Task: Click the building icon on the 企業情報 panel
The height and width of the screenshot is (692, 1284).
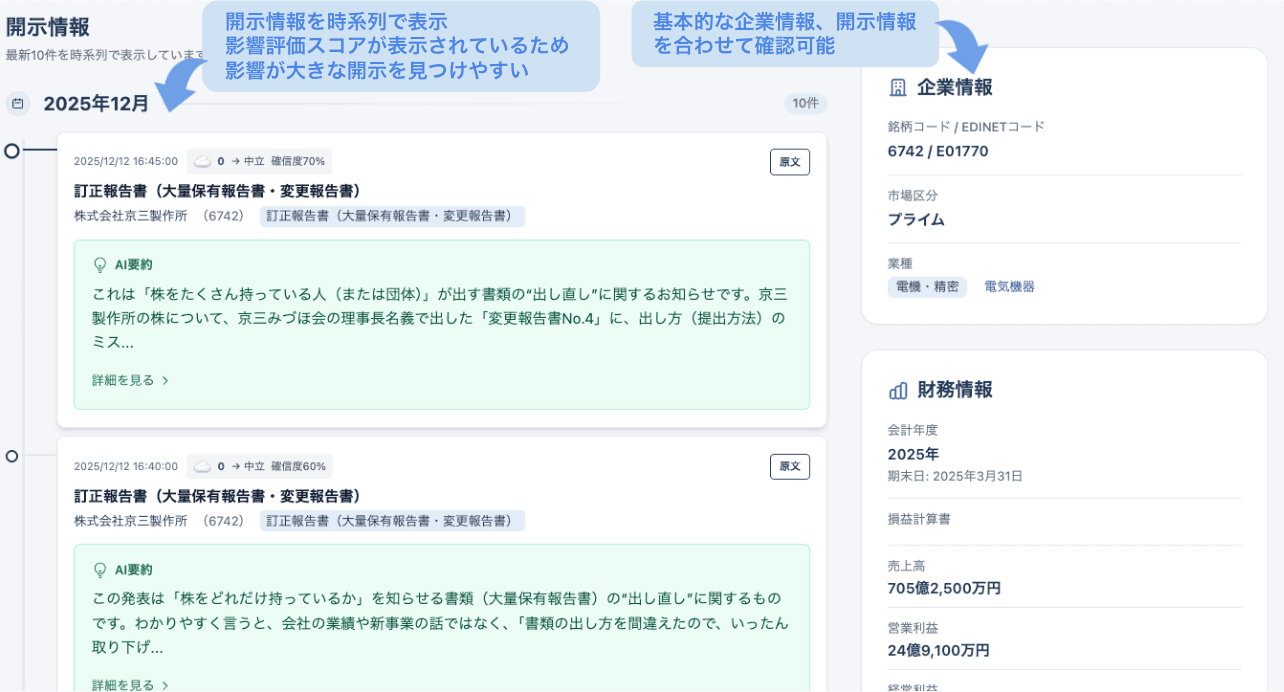Action: (898, 87)
